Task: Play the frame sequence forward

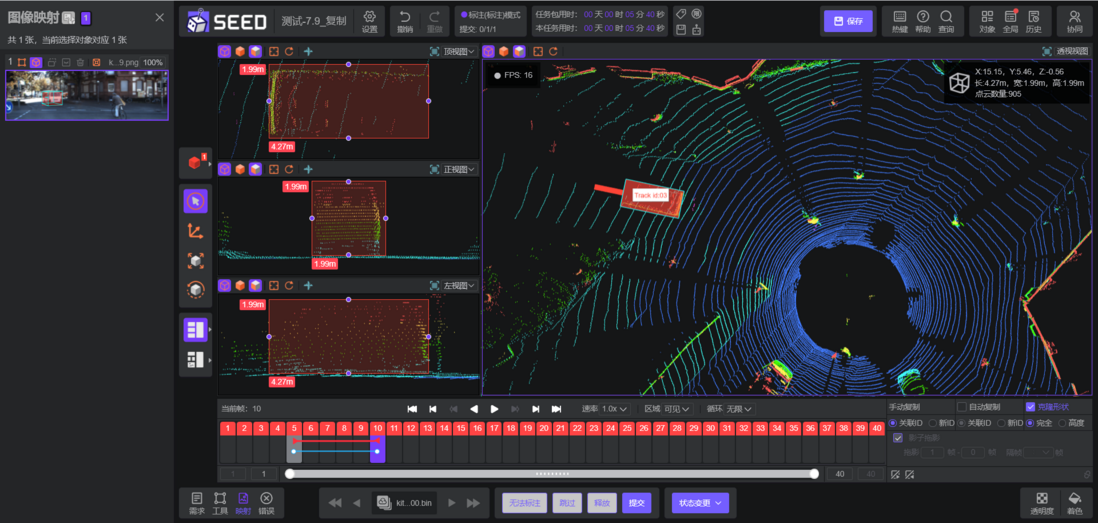Action: pyautogui.click(x=494, y=408)
